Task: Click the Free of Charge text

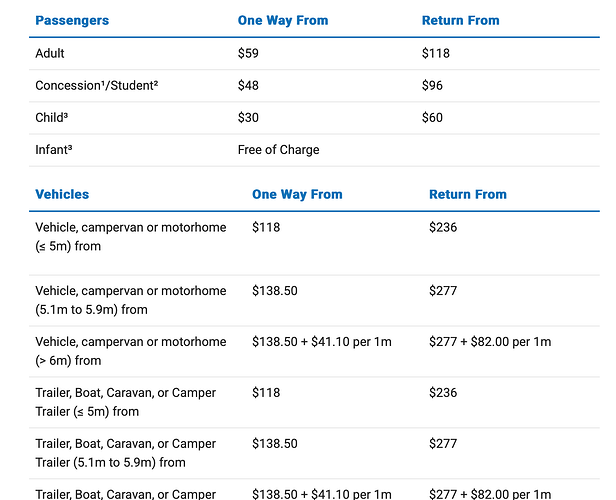Action: point(279,150)
